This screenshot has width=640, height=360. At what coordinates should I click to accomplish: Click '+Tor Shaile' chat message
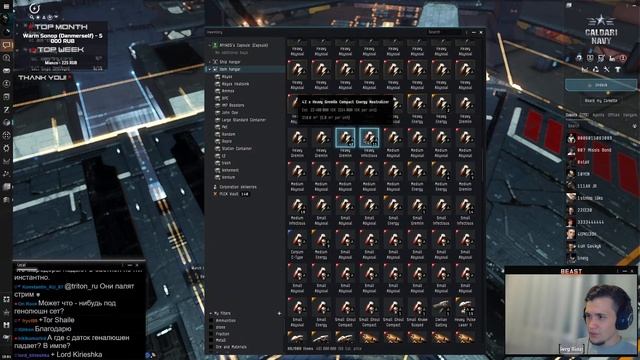(x=57, y=320)
